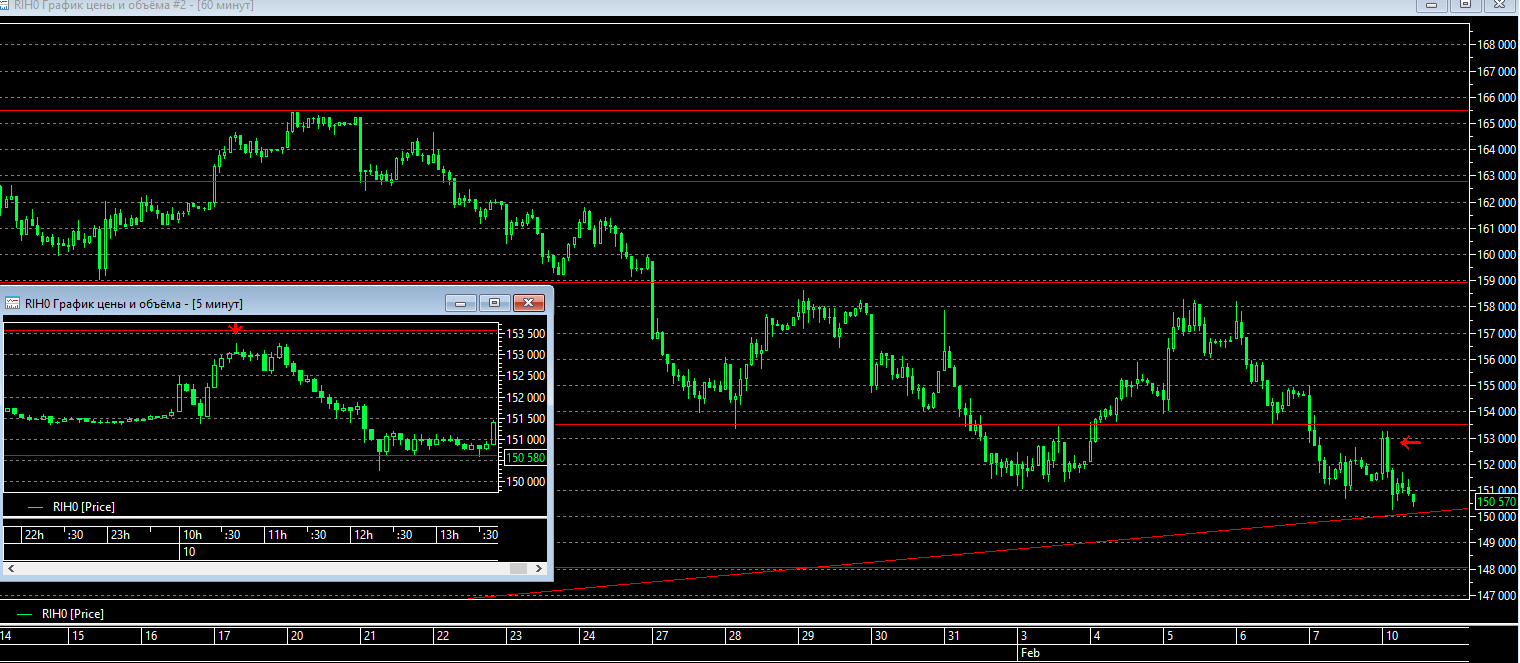This screenshot has width=1520, height=663.
Task: Minimize the 5-minute chart window
Action: pyautogui.click(x=460, y=302)
